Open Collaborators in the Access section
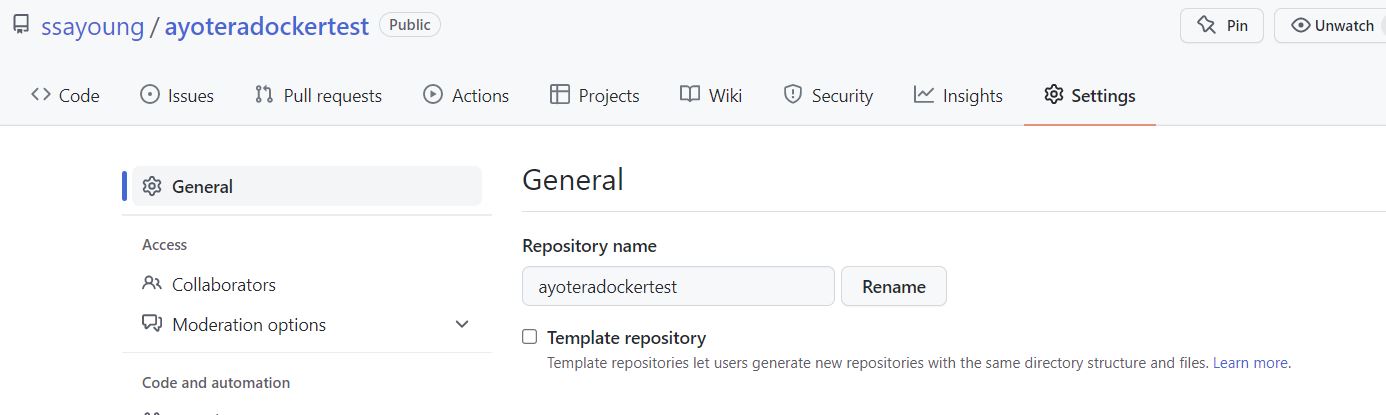 coord(223,284)
